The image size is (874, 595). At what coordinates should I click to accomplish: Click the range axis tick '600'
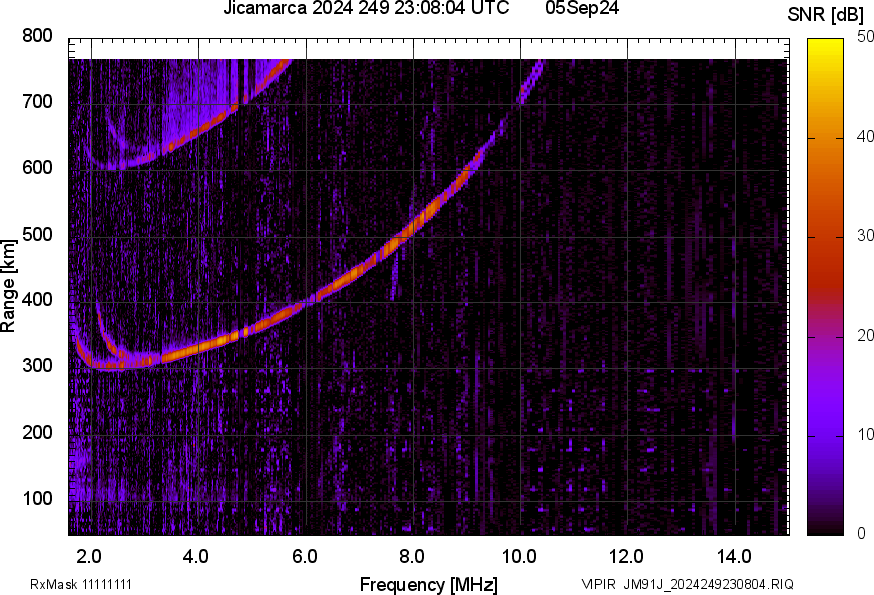(x=37, y=168)
